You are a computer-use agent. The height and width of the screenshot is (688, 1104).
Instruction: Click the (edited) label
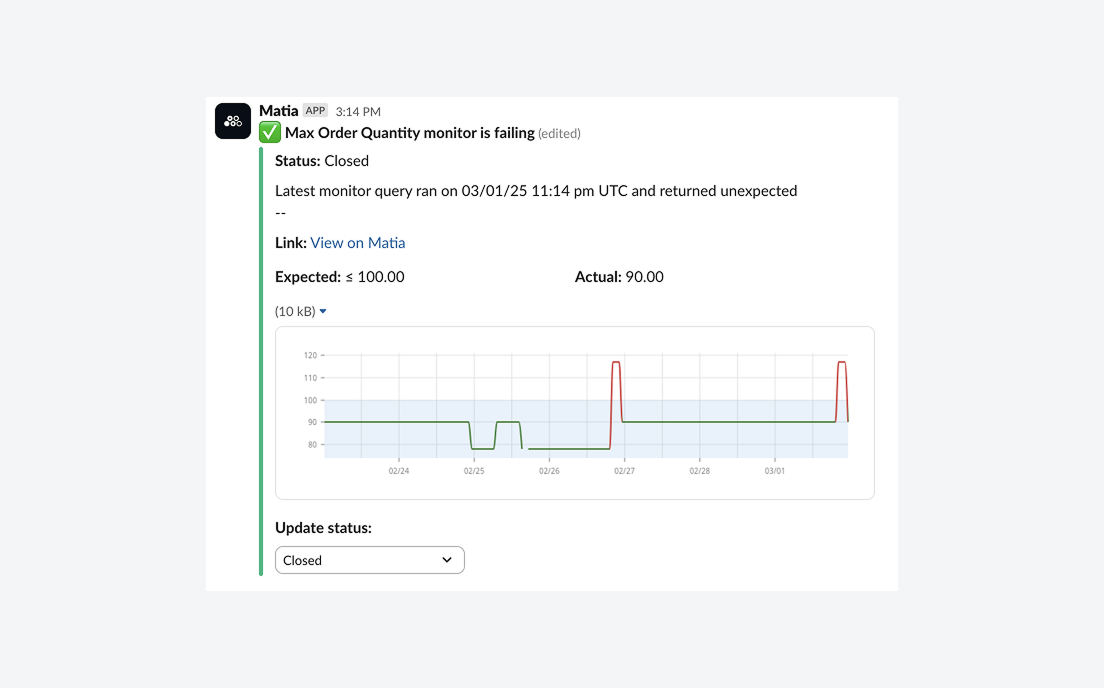click(561, 132)
